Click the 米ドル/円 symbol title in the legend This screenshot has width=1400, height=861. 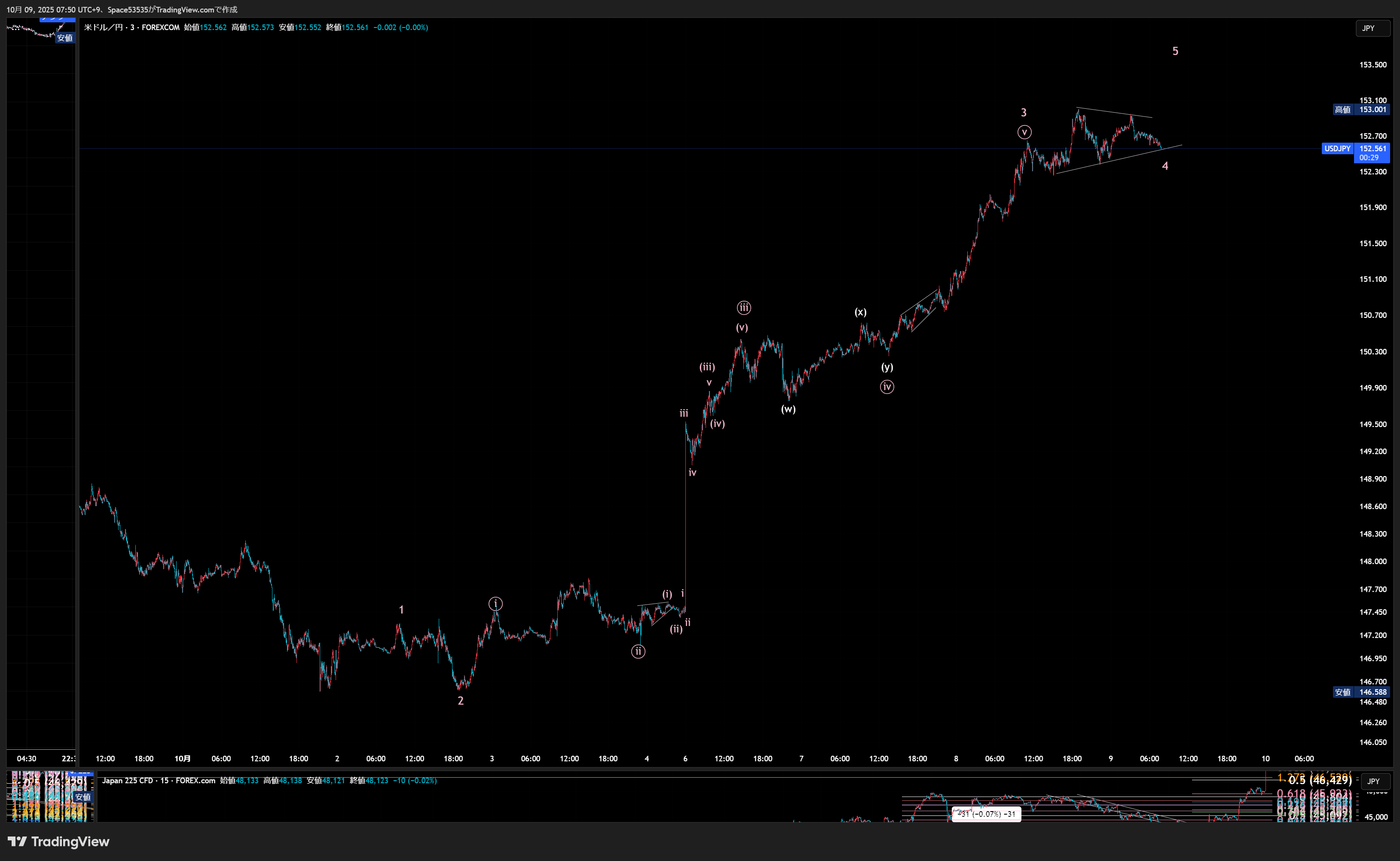point(104,27)
